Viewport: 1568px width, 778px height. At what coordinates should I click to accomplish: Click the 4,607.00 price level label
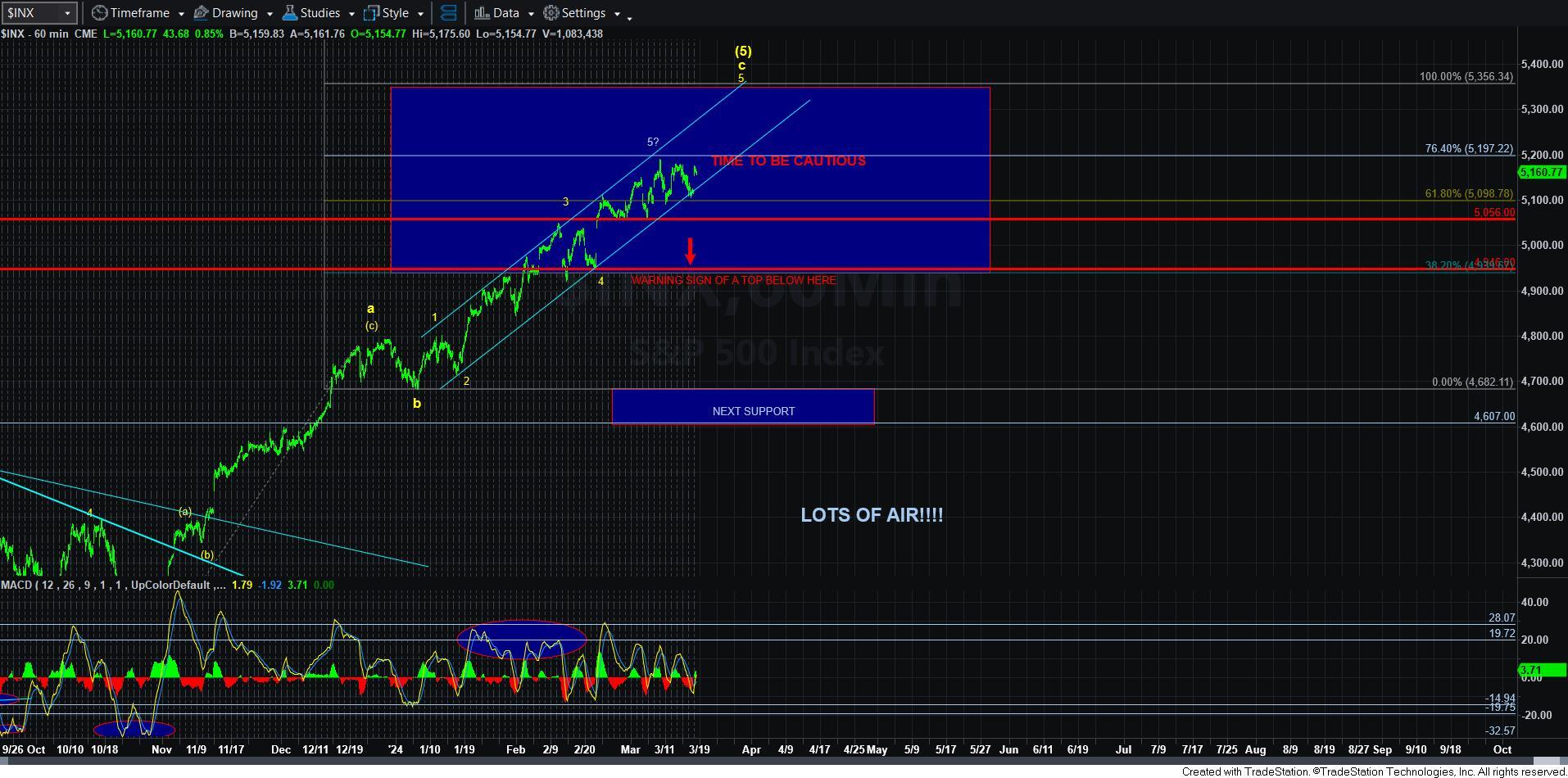pyautogui.click(x=1493, y=416)
